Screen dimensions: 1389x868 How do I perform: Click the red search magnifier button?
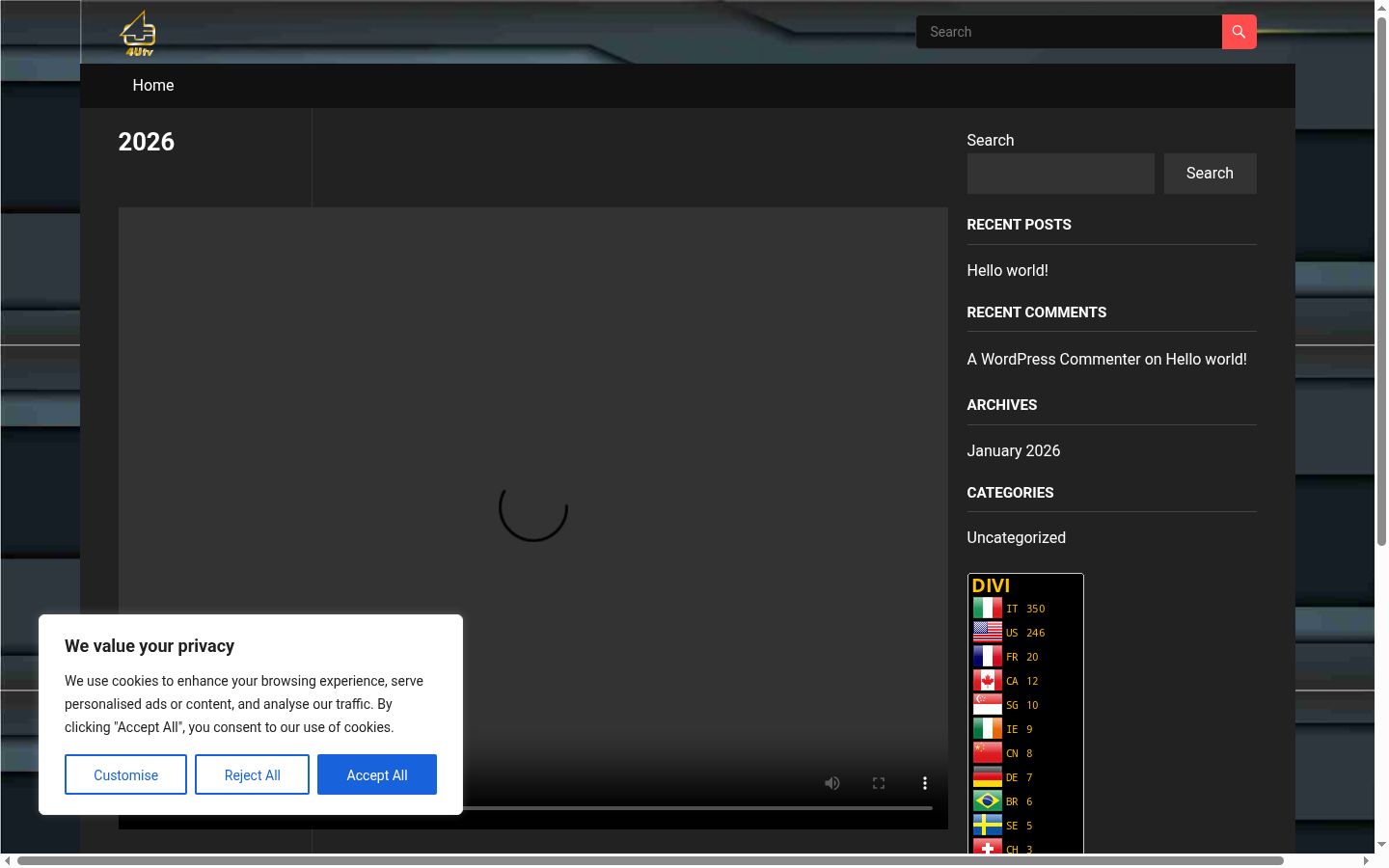(x=1239, y=32)
